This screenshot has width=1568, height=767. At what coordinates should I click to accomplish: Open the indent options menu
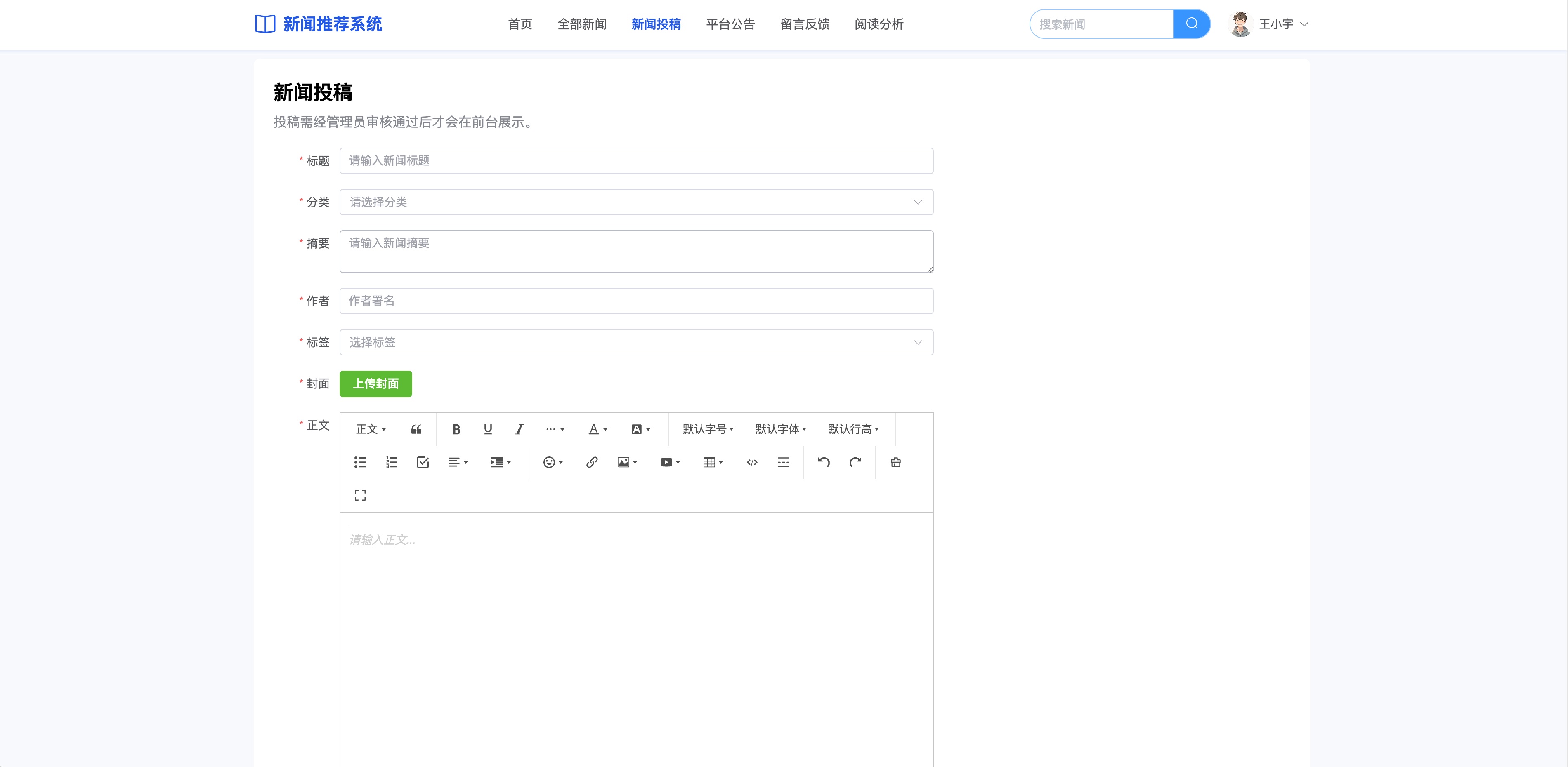pos(501,462)
